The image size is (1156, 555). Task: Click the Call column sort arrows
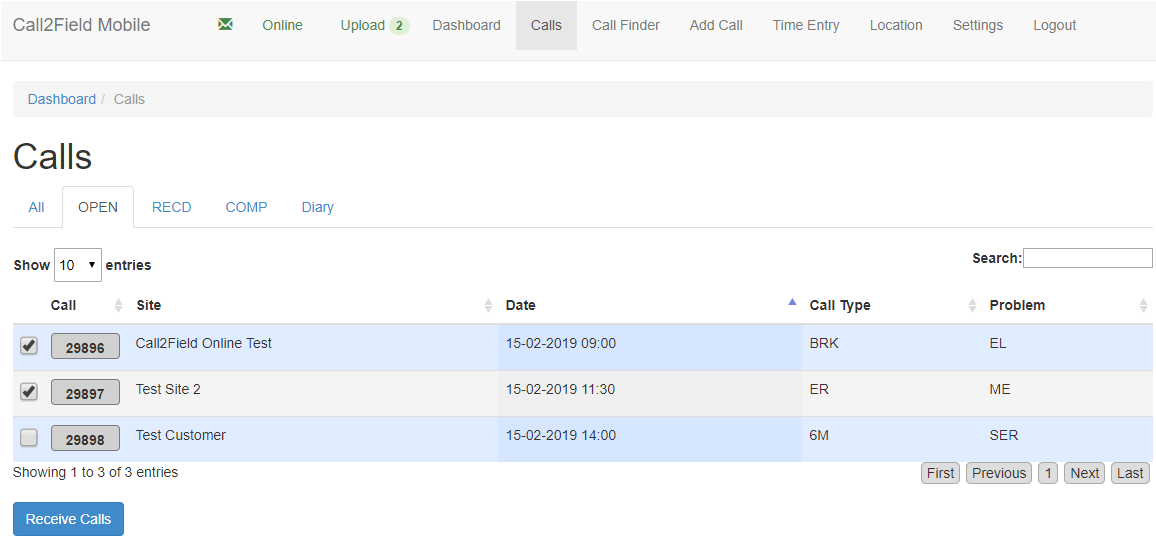[x=118, y=306]
